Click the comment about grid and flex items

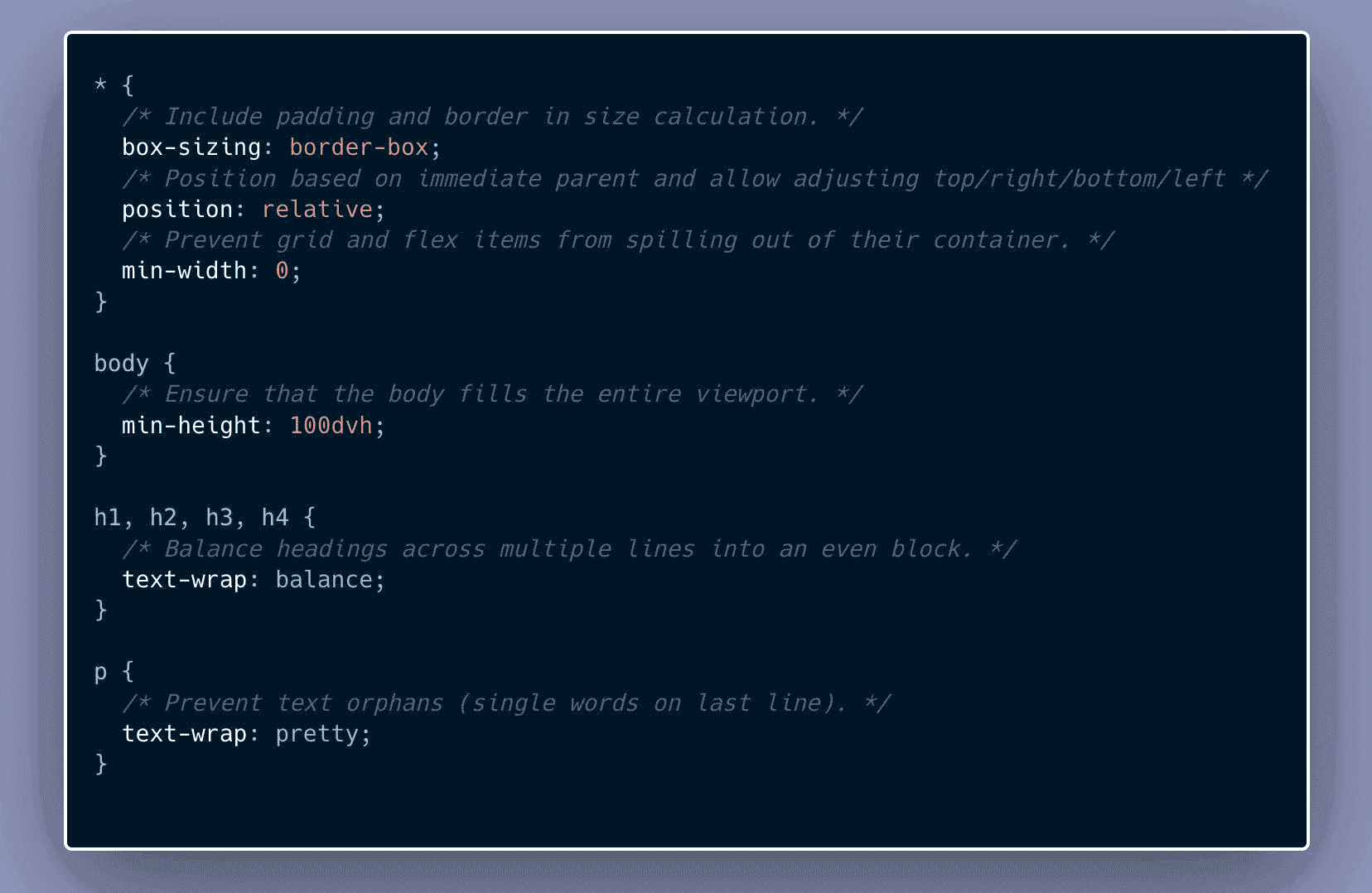click(x=617, y=240)
